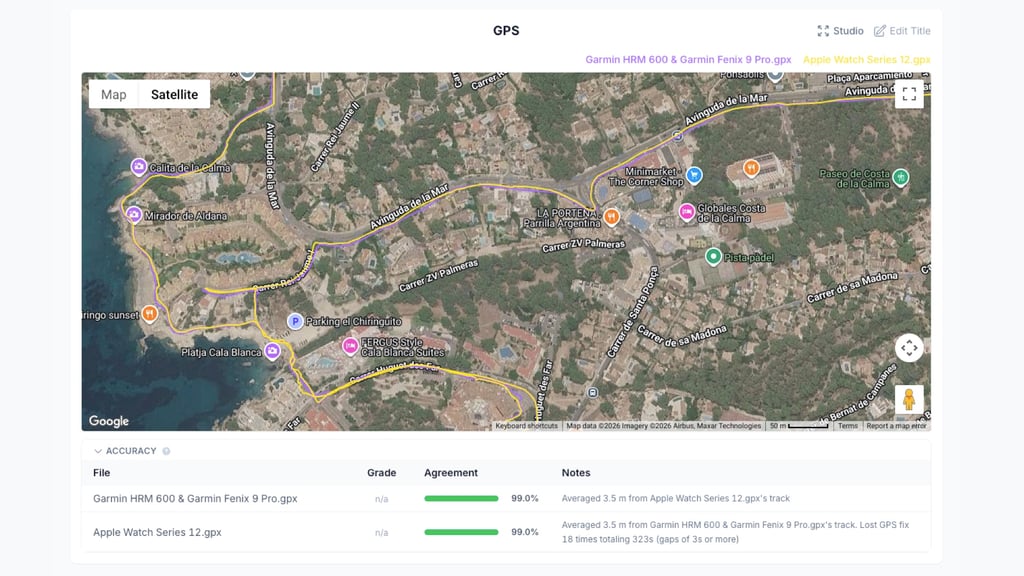Click the Lost GPS fix note text
This screenshot has width=1024, height=576.
click(735, 532)
